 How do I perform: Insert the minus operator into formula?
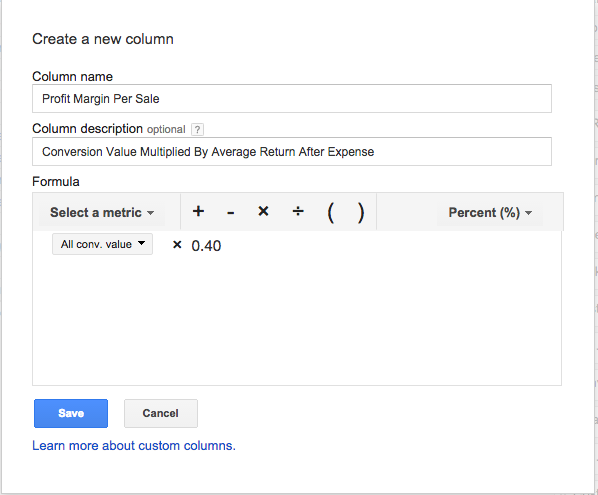tap(230, 212)
